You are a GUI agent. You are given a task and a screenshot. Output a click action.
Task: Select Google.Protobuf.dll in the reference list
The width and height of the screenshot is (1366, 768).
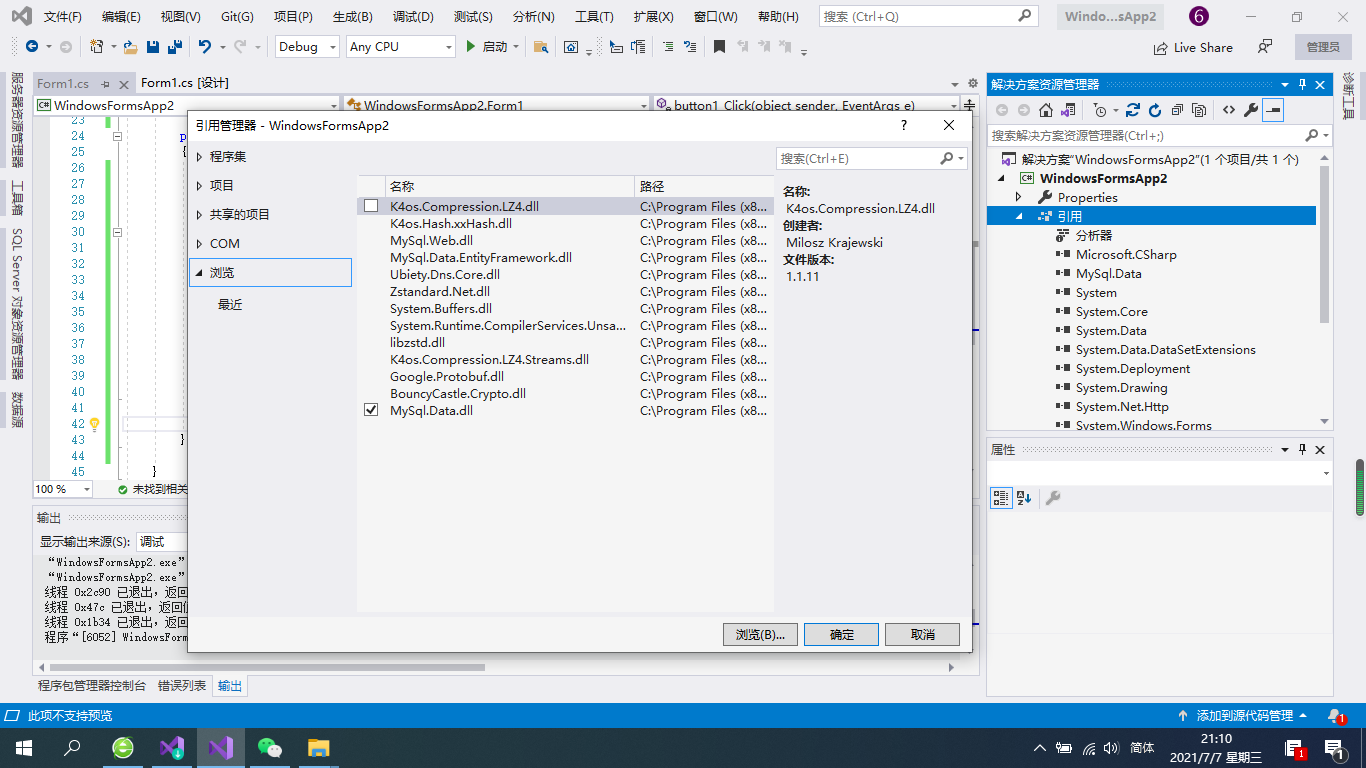[x=447, y=376]
